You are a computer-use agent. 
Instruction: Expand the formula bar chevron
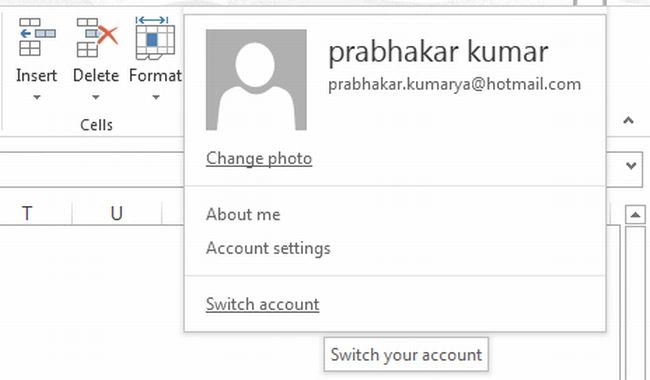[631, 166]
